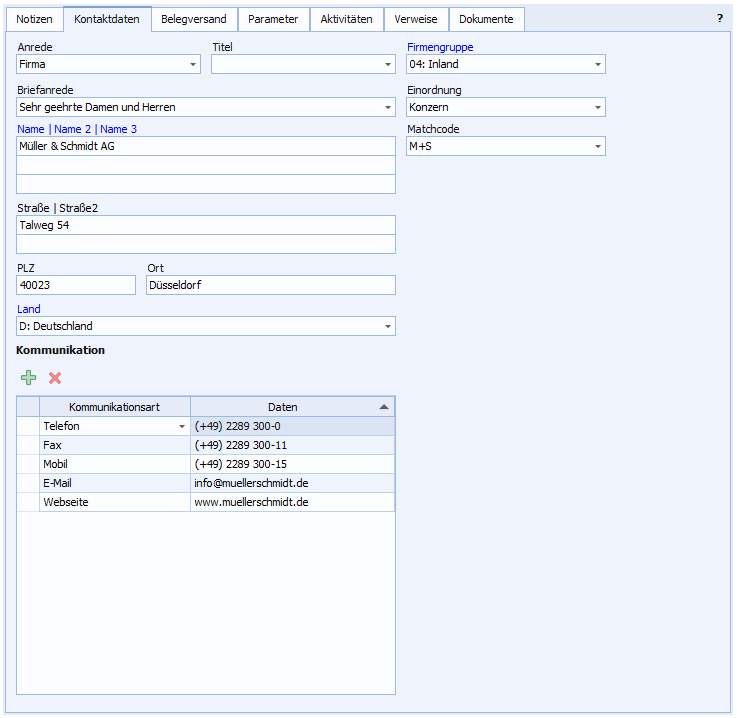
Task: Open the Einordnung dropdown showing Konzern
Action: point(598,107)
